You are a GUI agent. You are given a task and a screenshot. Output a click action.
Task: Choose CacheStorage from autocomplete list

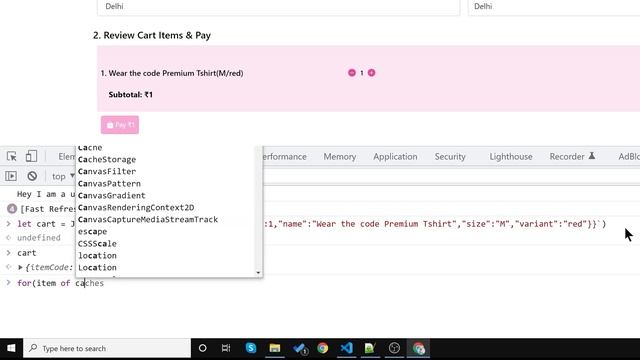tap(107, 160)
